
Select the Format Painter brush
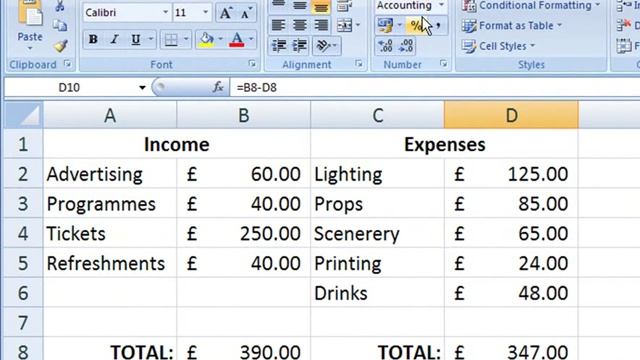pyautogui.click(x=60, y=45)
